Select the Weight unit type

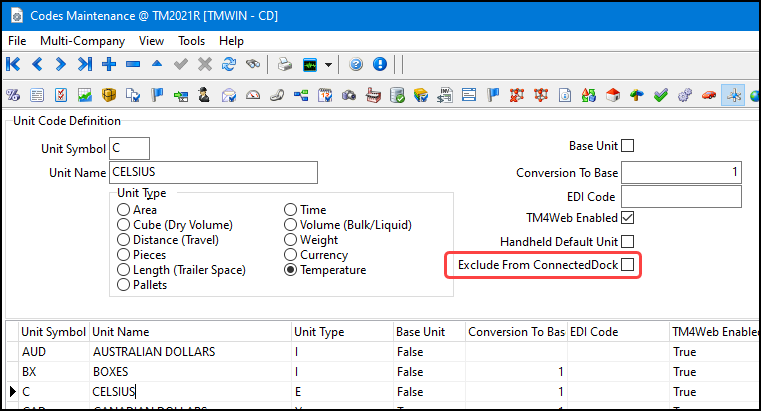pos(291,240)
